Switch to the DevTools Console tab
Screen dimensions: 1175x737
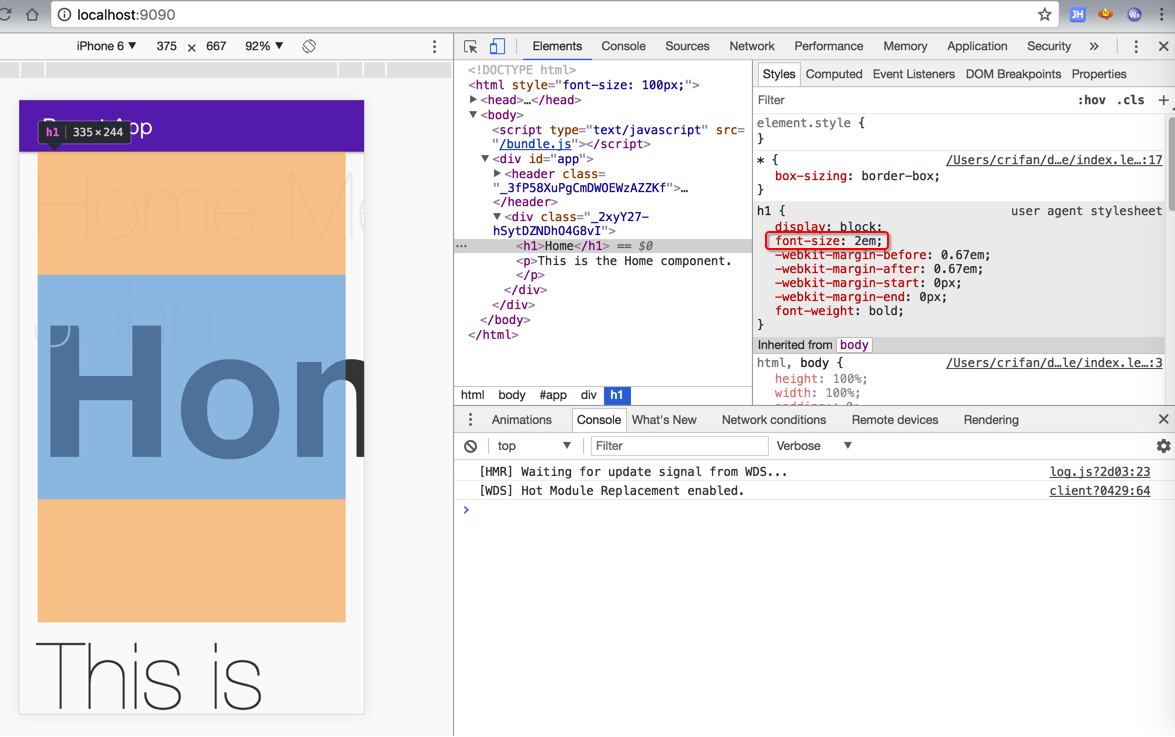(623, 46)
